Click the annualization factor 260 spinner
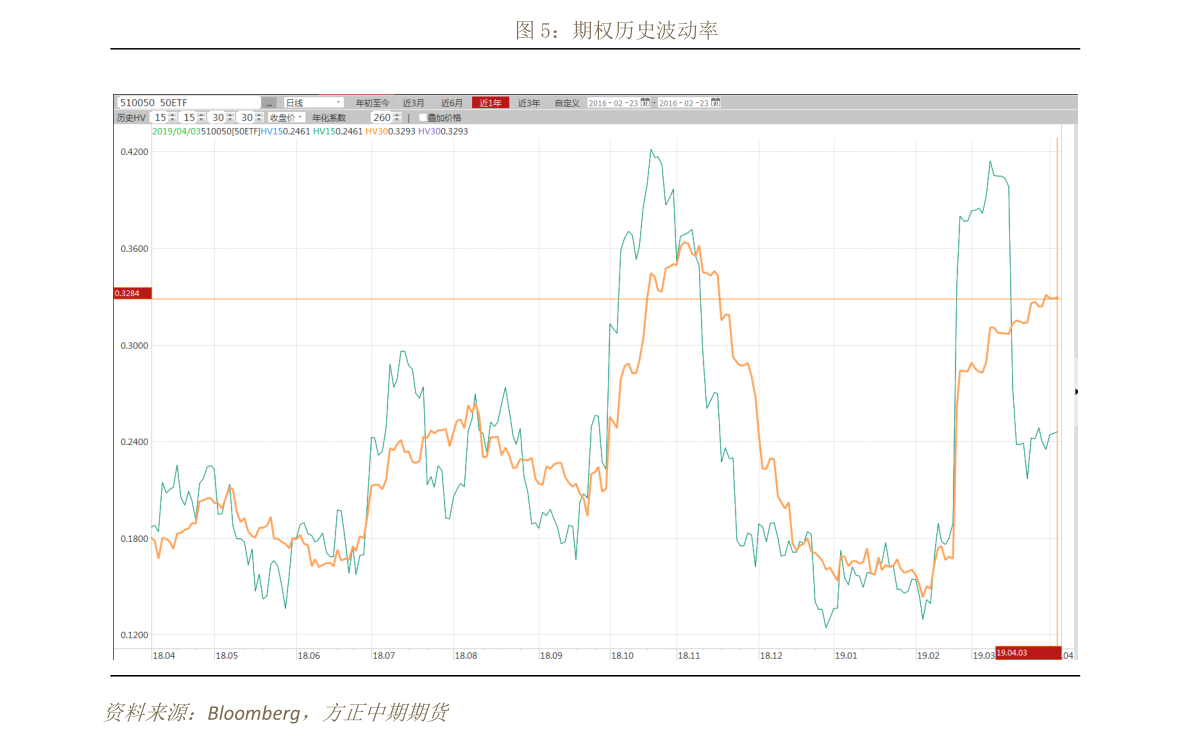The width and height of the screenshot is (1191, 745). click(x=397, y=118)
